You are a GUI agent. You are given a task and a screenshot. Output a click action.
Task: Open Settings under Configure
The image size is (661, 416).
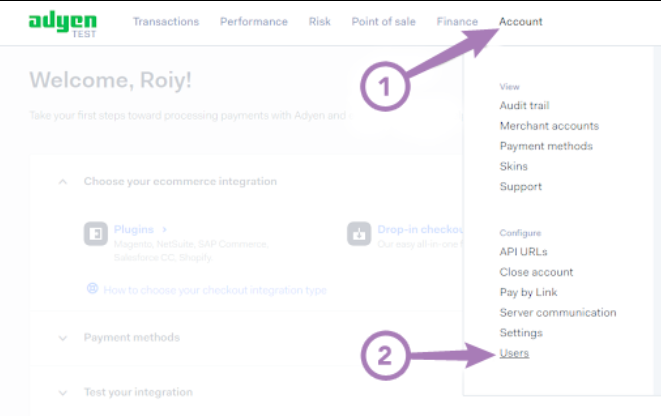521,333
